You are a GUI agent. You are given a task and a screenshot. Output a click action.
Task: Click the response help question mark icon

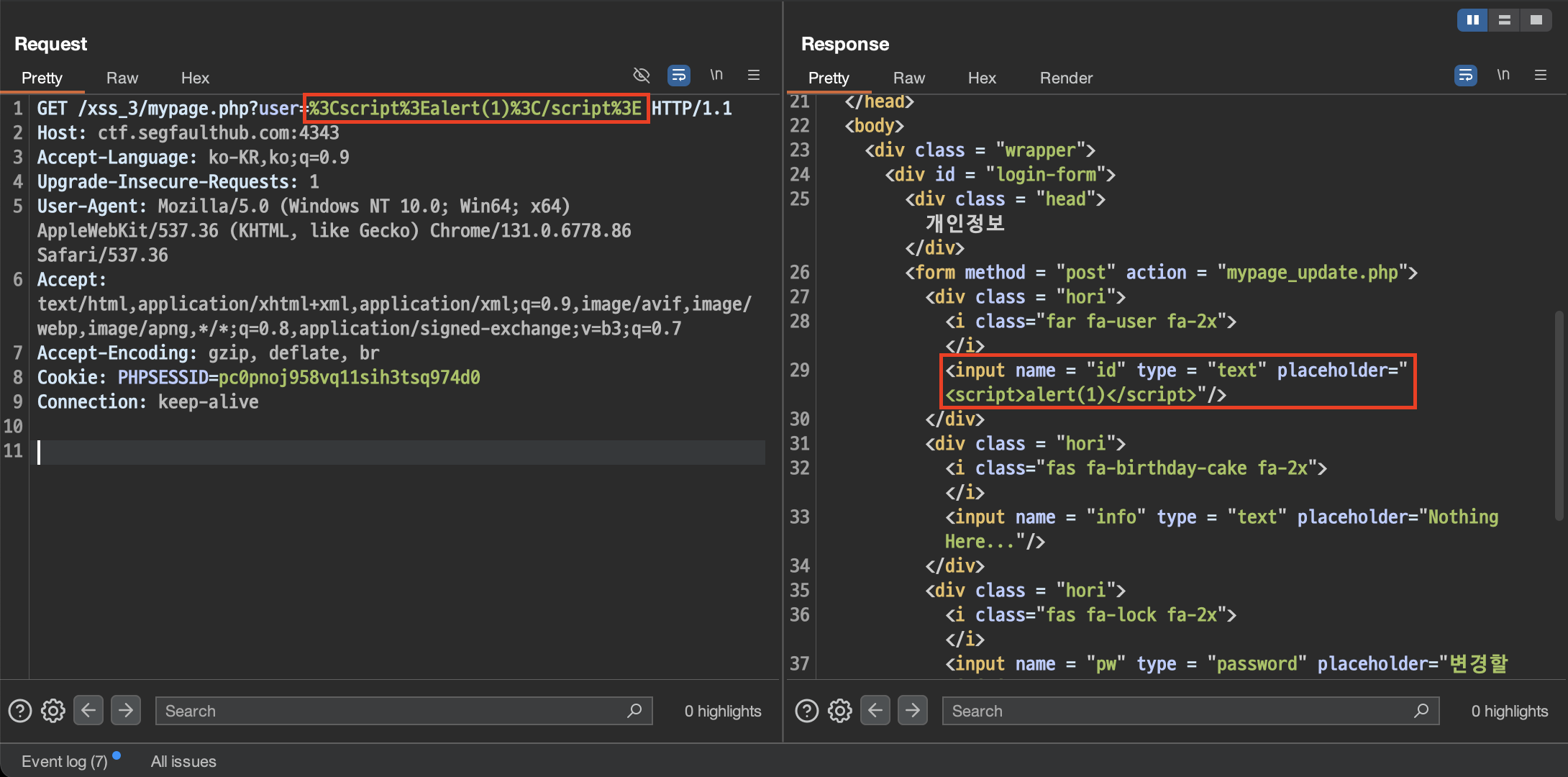tap(807, 711)
